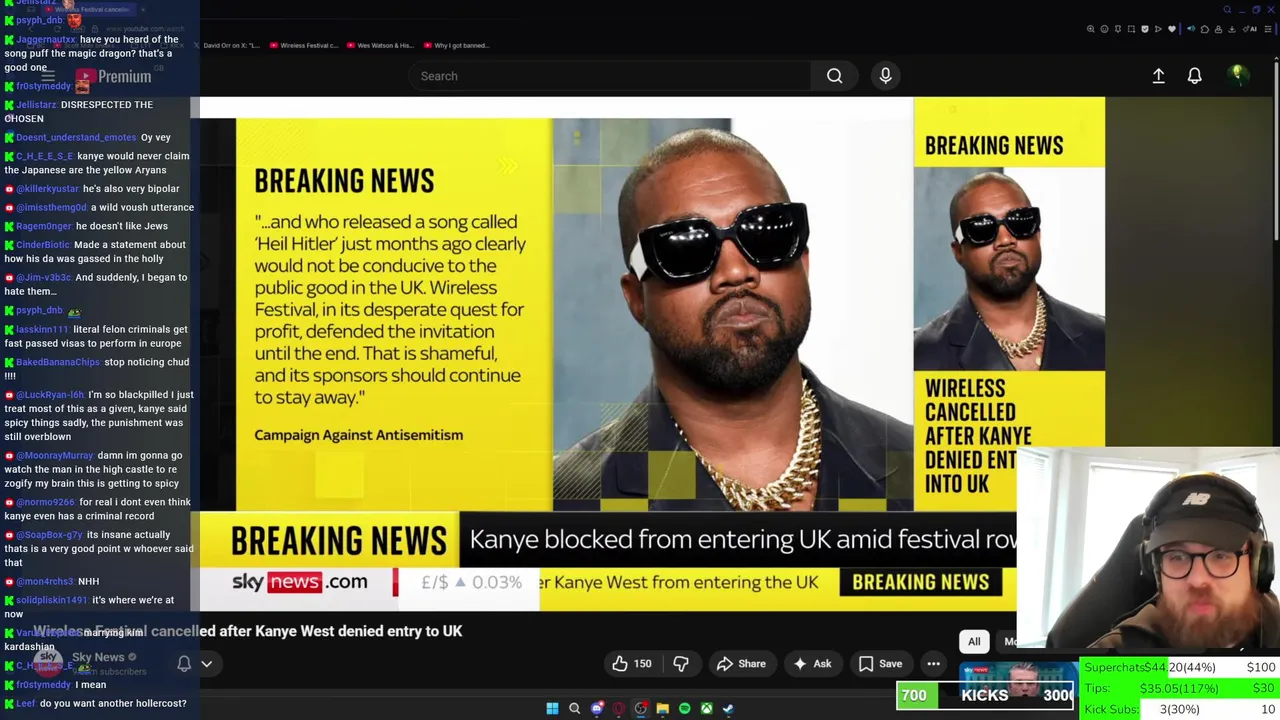The height and width of the screenshot is (720, 1280).
Task: Click the extensions cube browser toolbar icon
Action: 1205,29
